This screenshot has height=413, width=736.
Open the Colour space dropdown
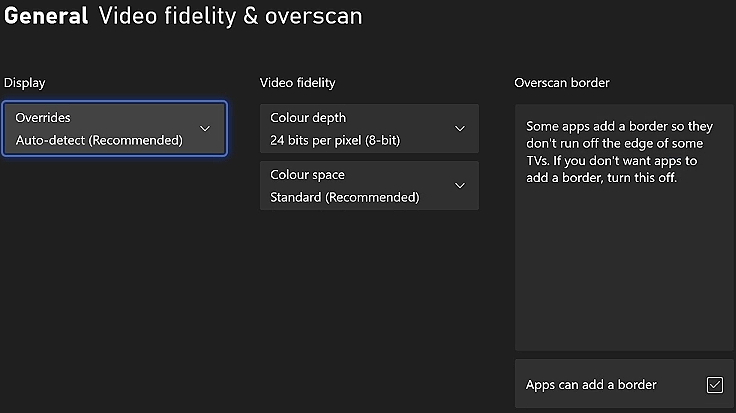pos(369,186)
